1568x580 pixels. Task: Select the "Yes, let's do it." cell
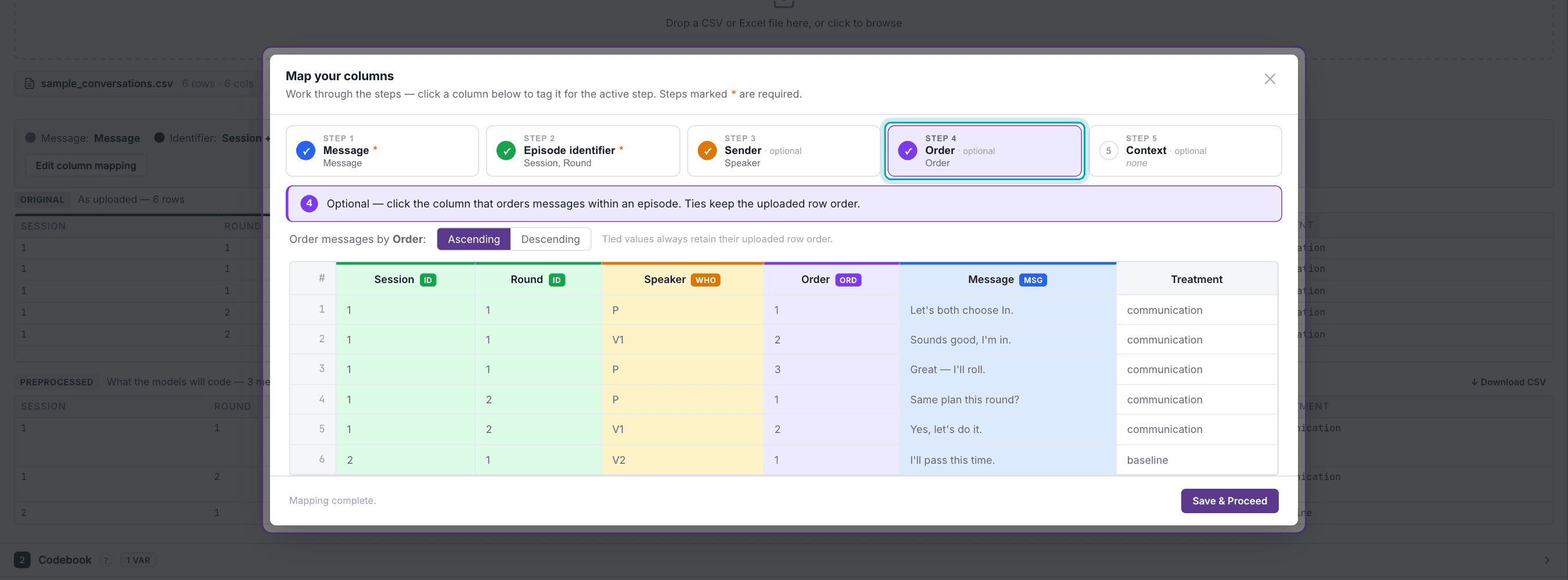click(x=1008, y=429)
